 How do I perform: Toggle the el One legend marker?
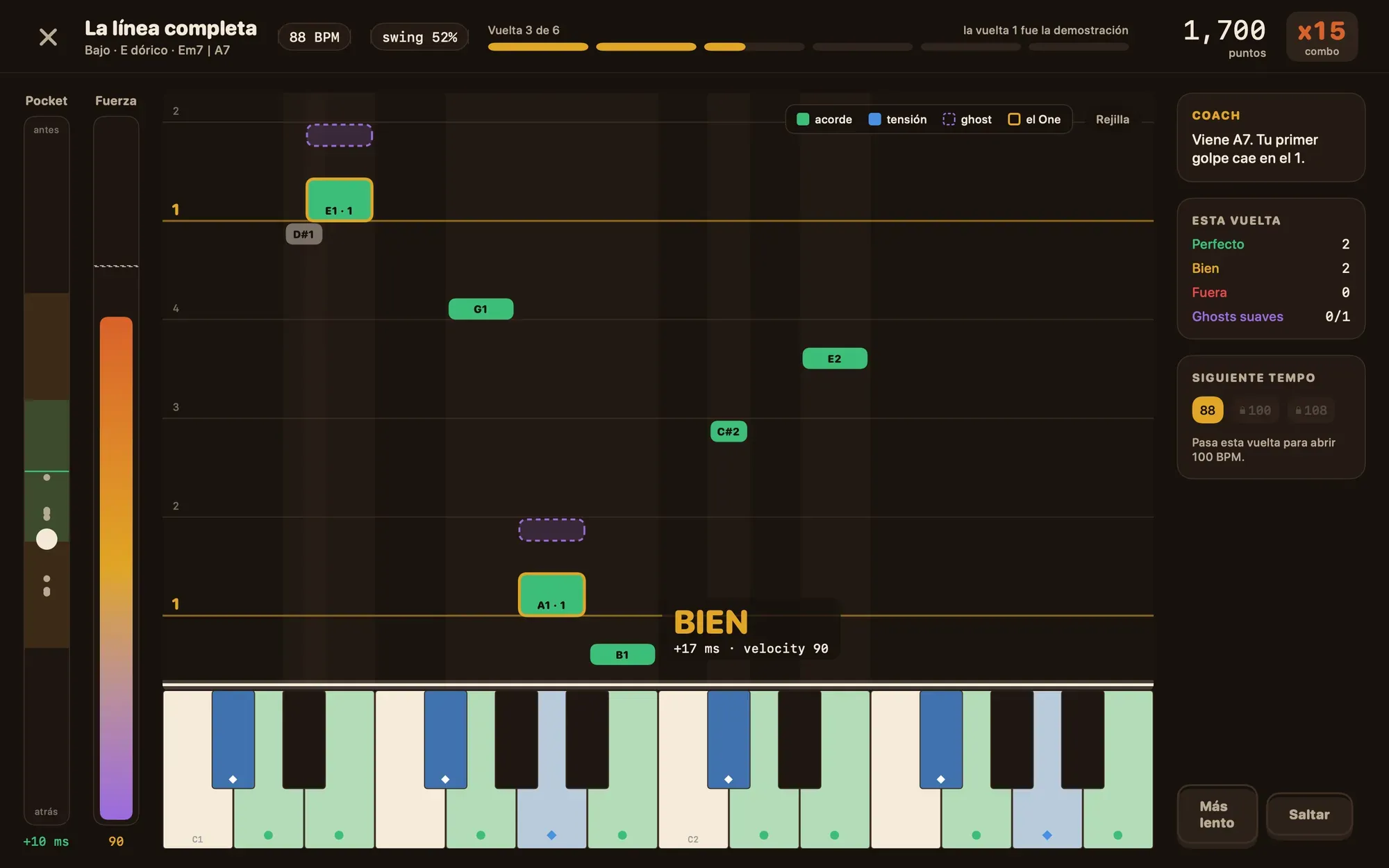(x=1034, y=119)
